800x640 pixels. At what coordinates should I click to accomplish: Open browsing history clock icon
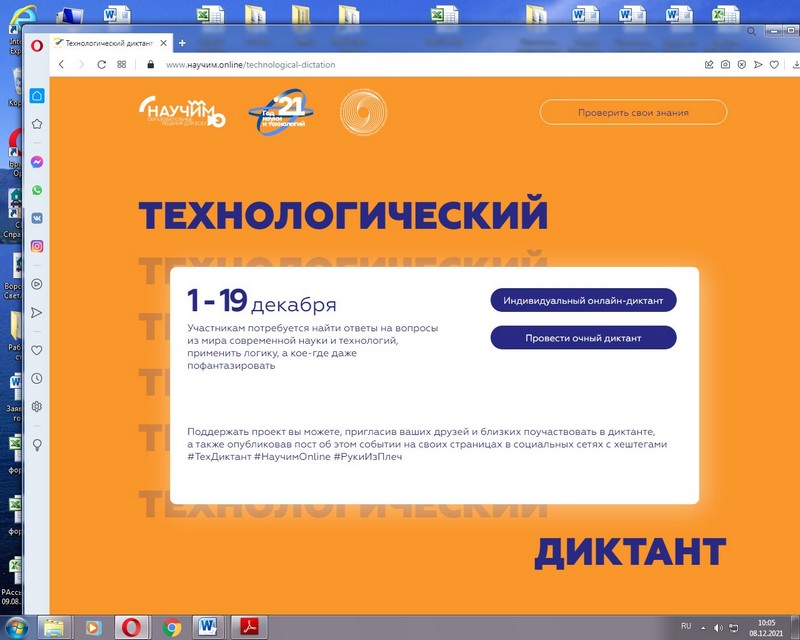point(37,378)
